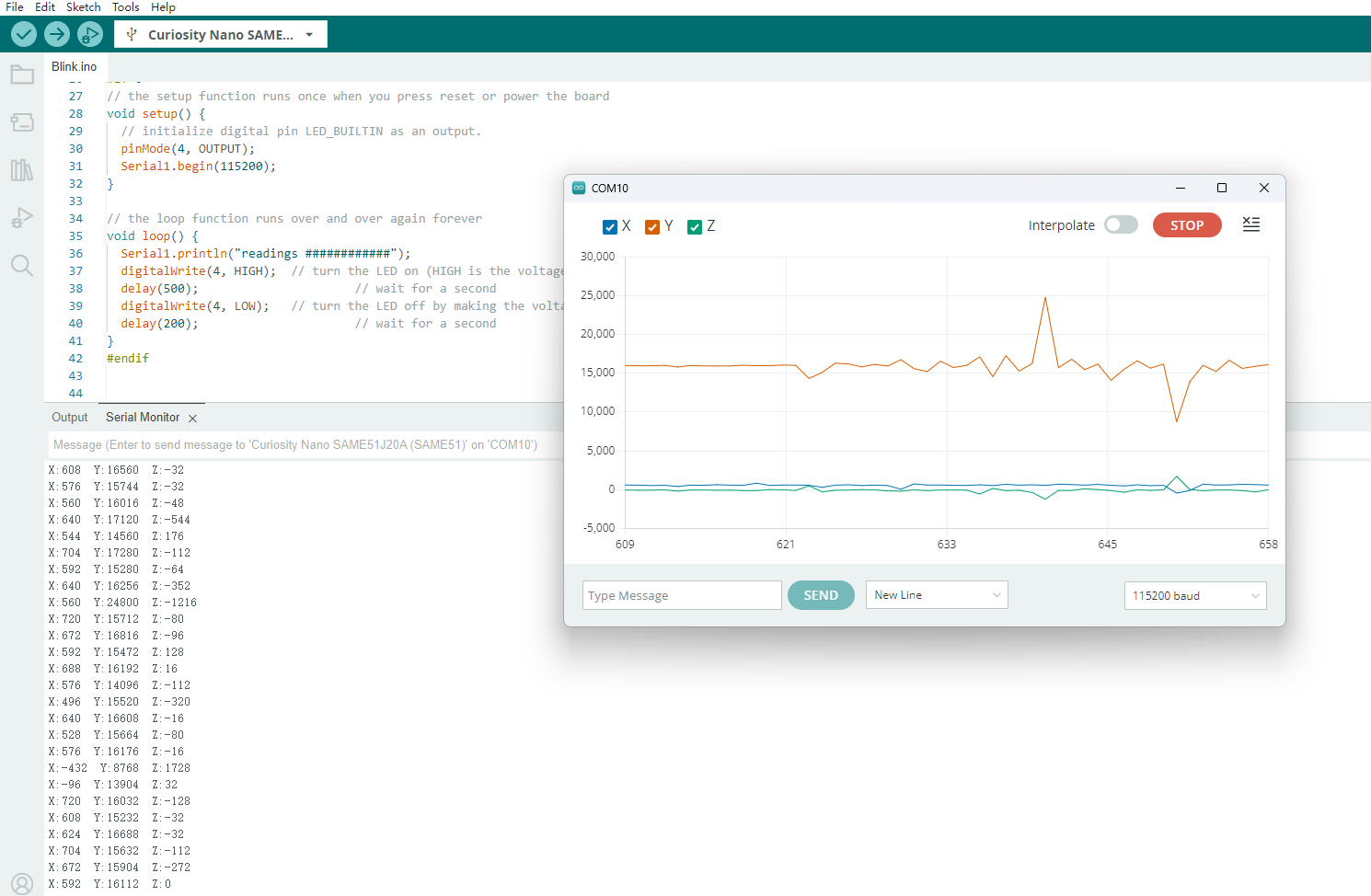Toggle the Interpolate switch

tap(1121, 224)
